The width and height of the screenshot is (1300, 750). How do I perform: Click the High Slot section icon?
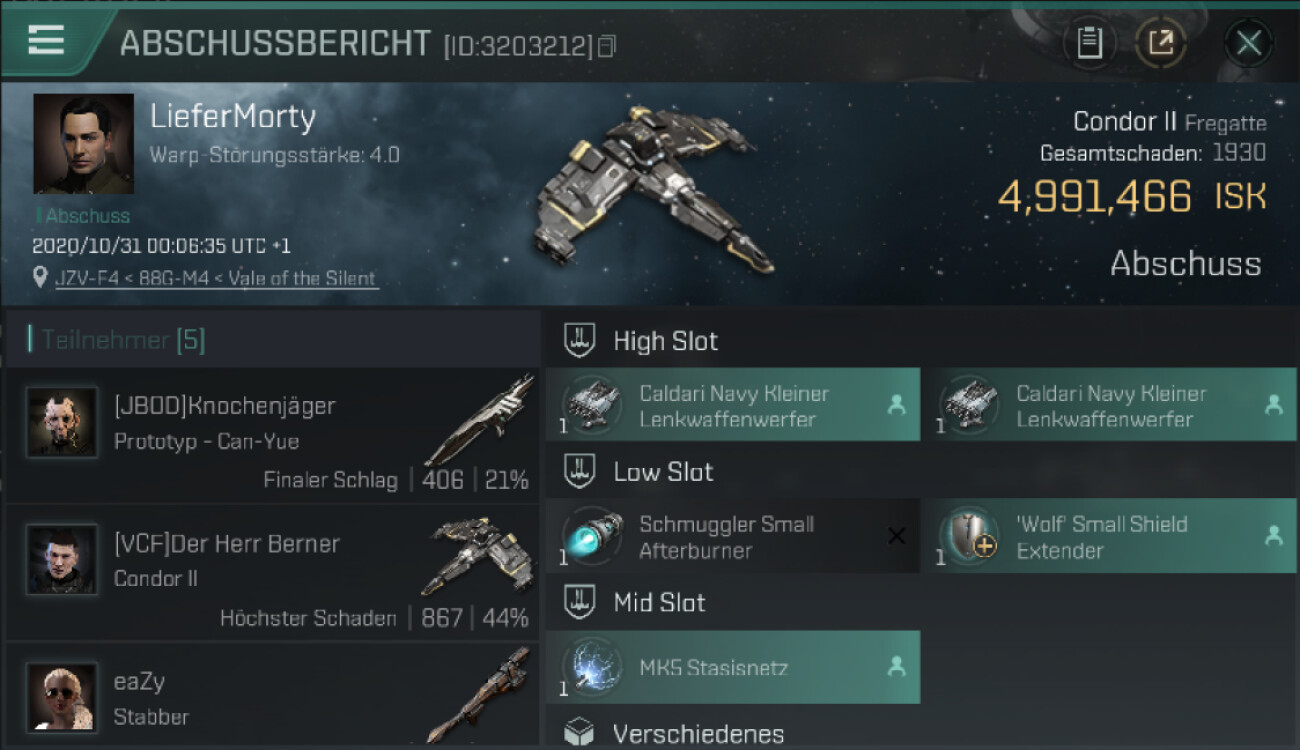click(579, 341)
